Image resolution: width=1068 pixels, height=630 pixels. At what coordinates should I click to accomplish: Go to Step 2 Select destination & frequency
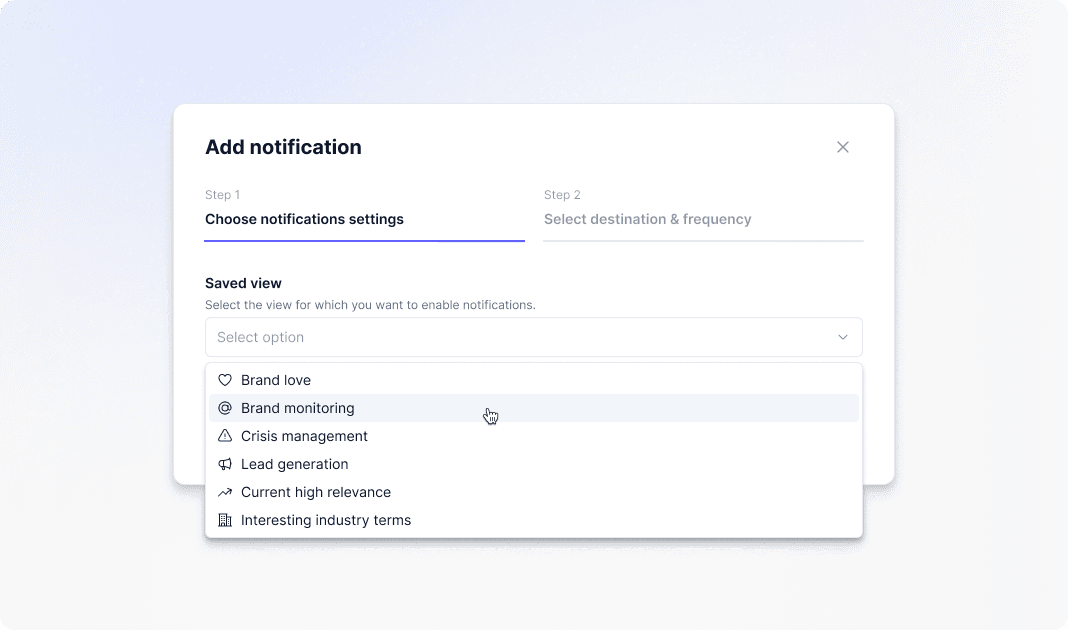coord(647,219)
